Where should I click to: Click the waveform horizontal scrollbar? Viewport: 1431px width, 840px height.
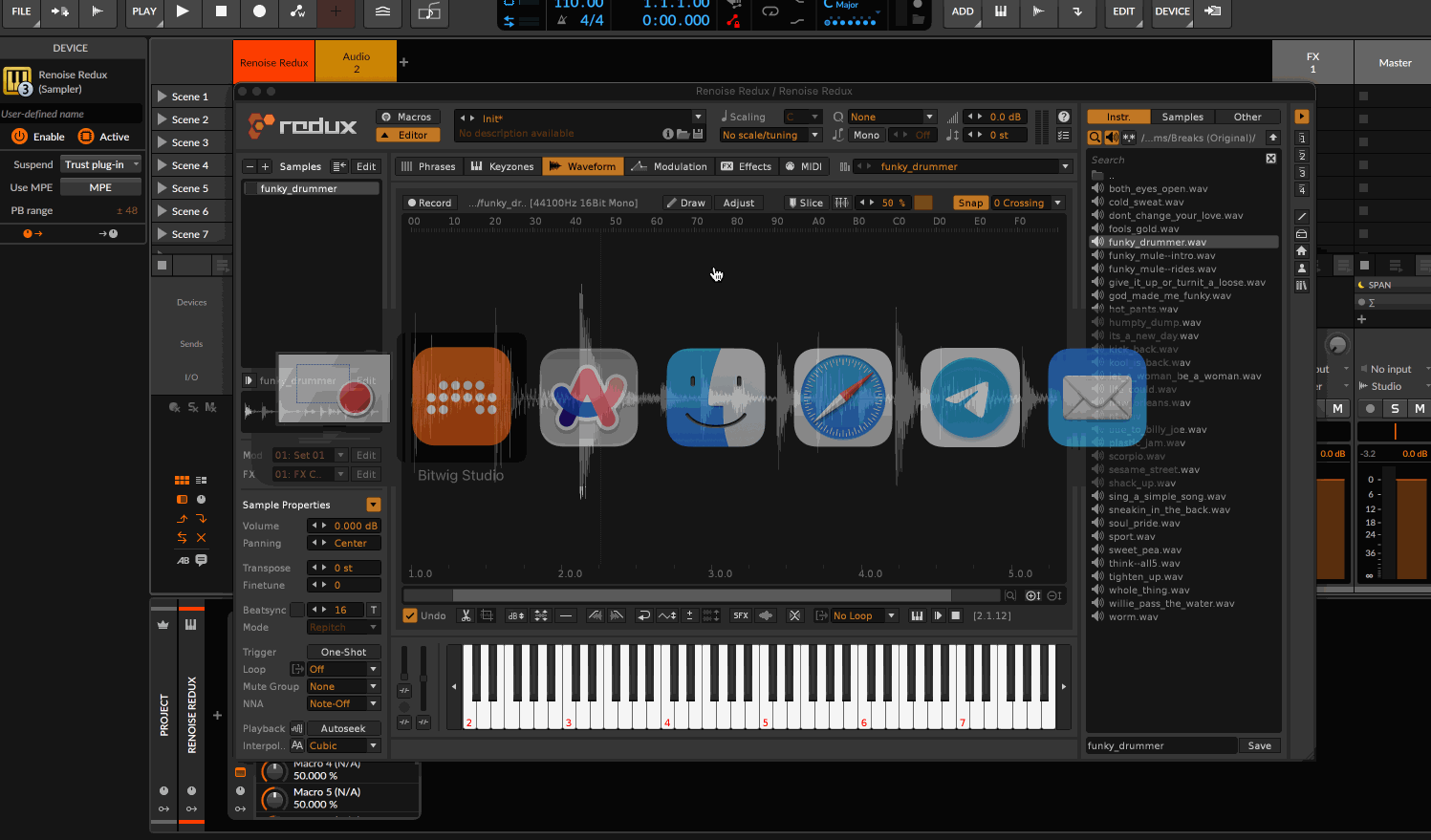pyautogui.click(x=703, y=595)
